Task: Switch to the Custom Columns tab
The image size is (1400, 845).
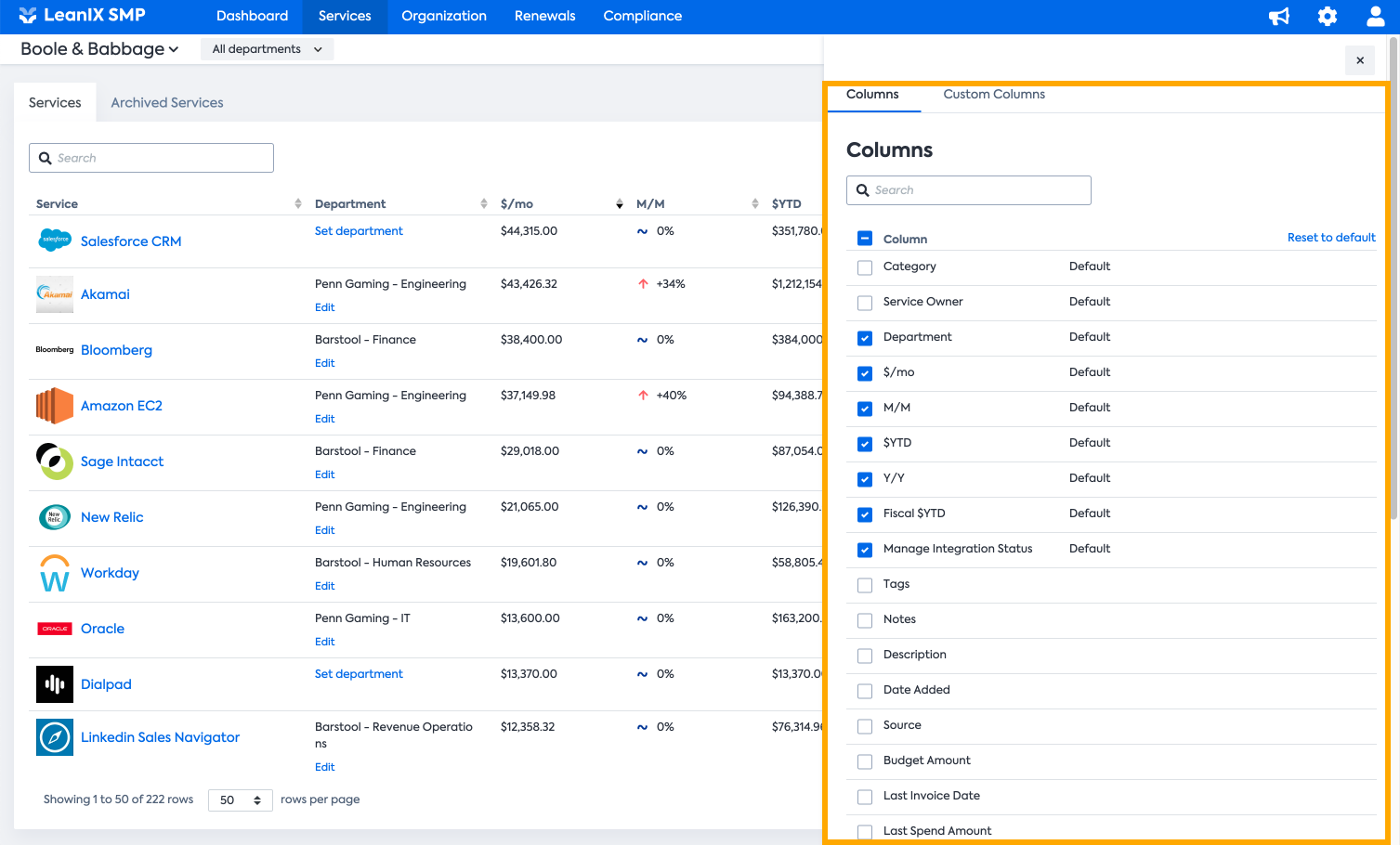Action: pyautogui.click(x=993, y=95)
